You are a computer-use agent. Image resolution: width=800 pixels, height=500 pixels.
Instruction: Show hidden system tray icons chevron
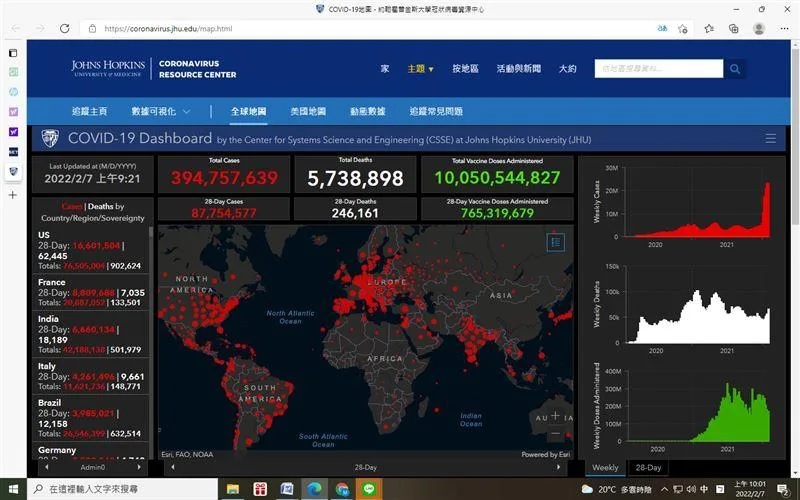coord(665,489)
